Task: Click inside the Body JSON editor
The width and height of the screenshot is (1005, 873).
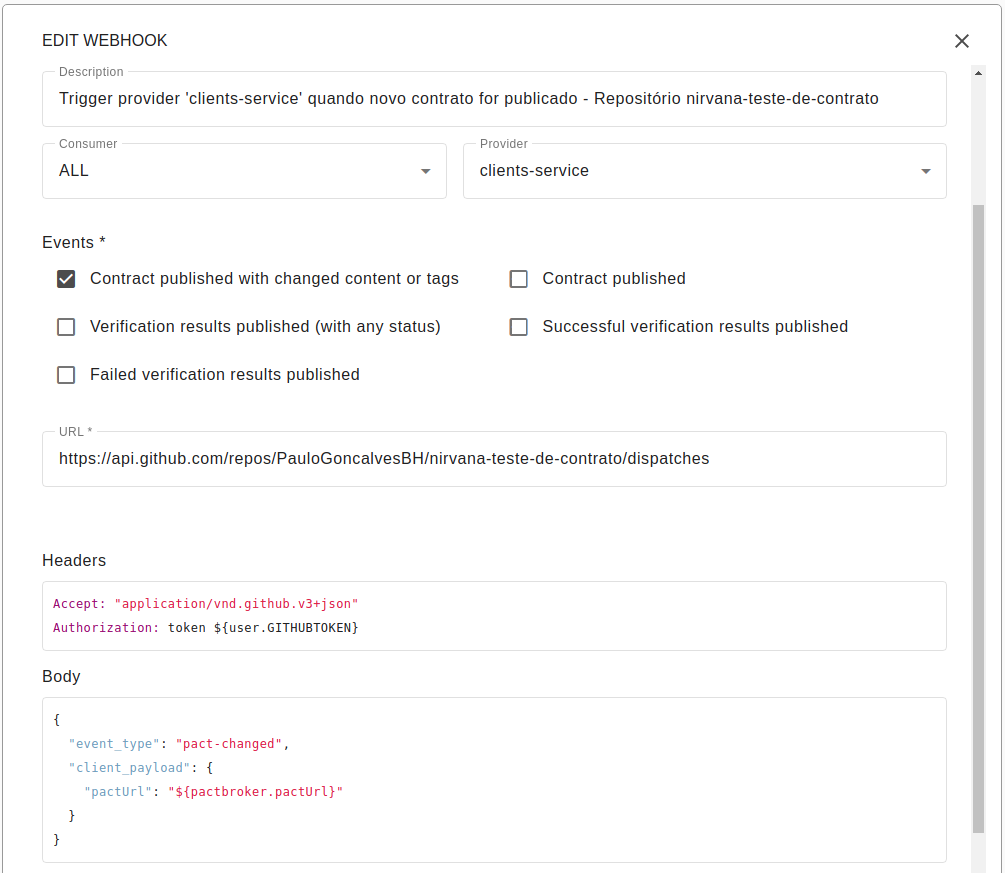Action: click(x=494, y=780)
